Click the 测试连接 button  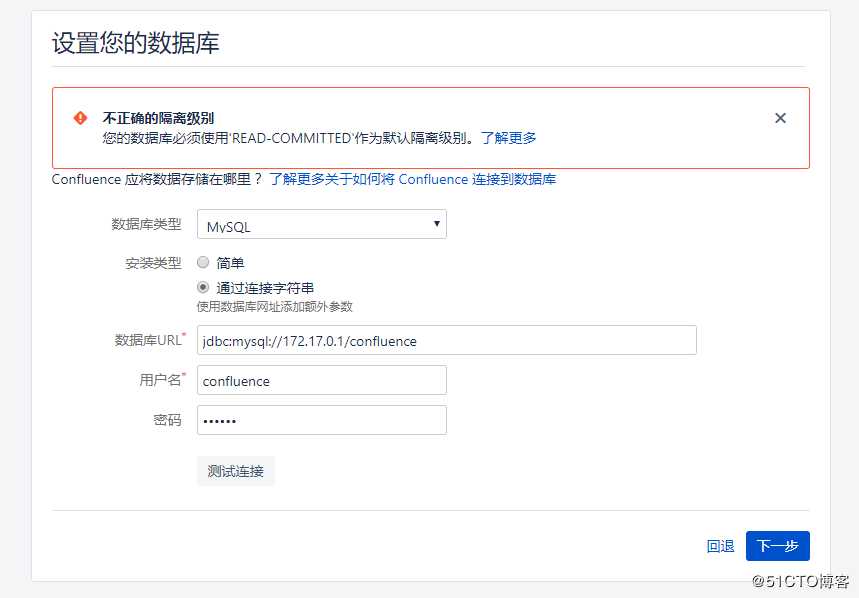236,471
